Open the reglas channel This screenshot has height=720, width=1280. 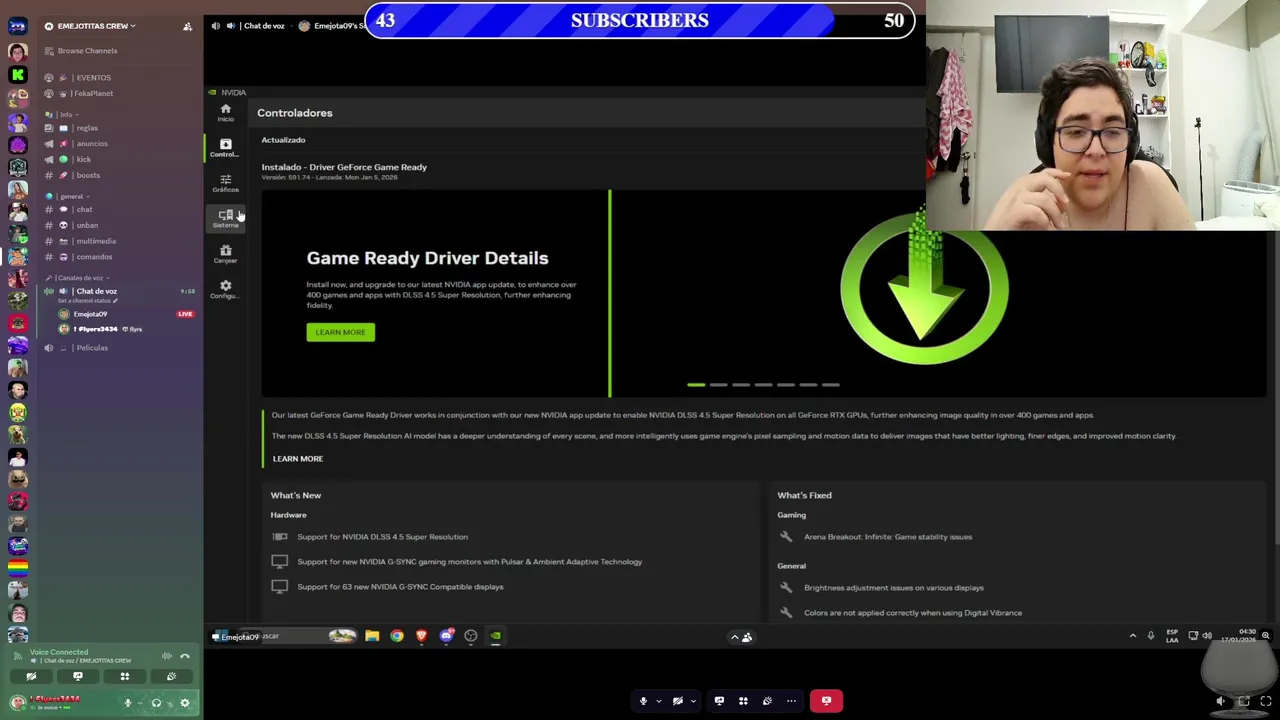point(87,128)
